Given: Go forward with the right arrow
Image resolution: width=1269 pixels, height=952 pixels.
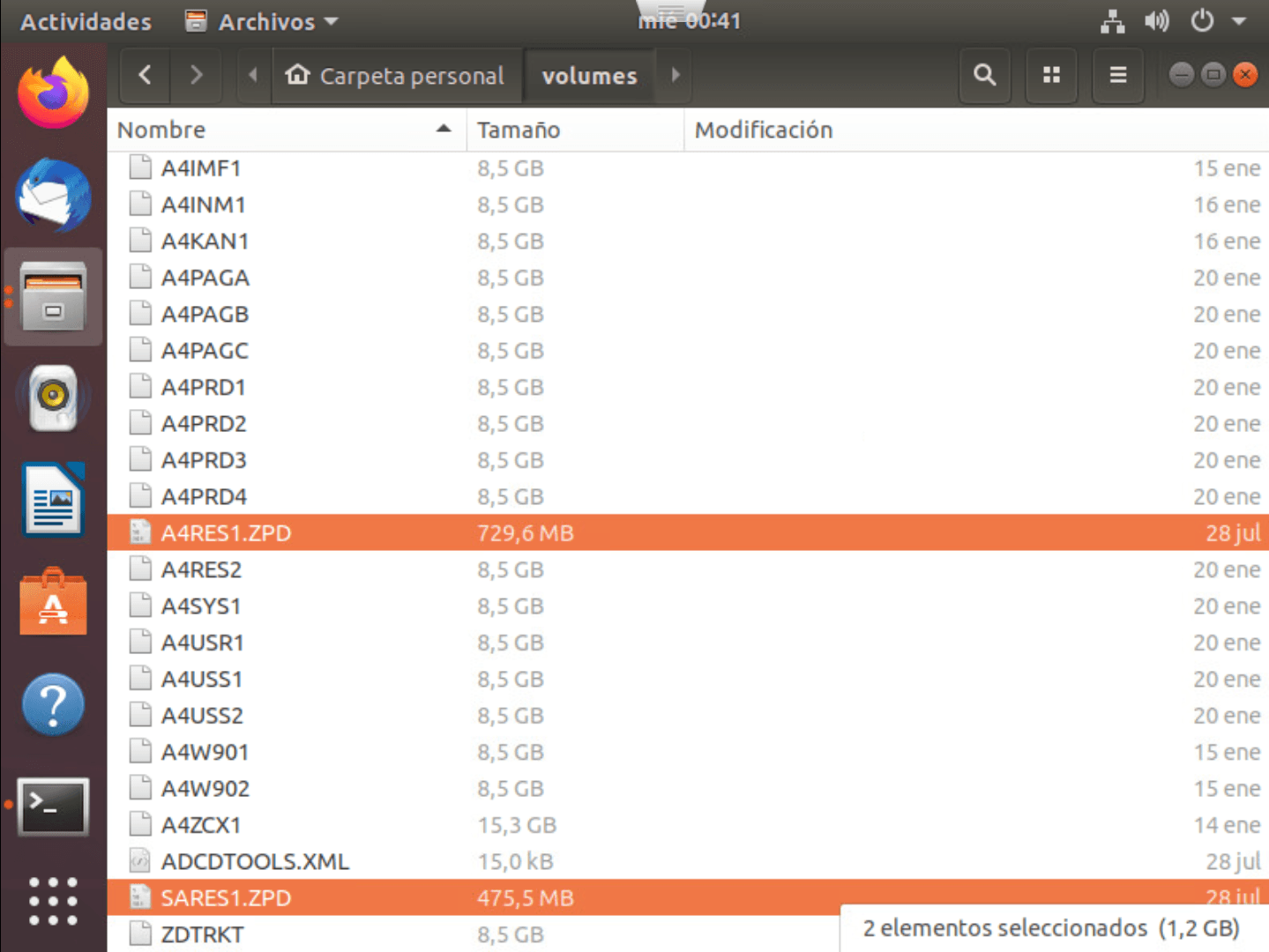Looking at the screenshot, I should coord(196,76).
